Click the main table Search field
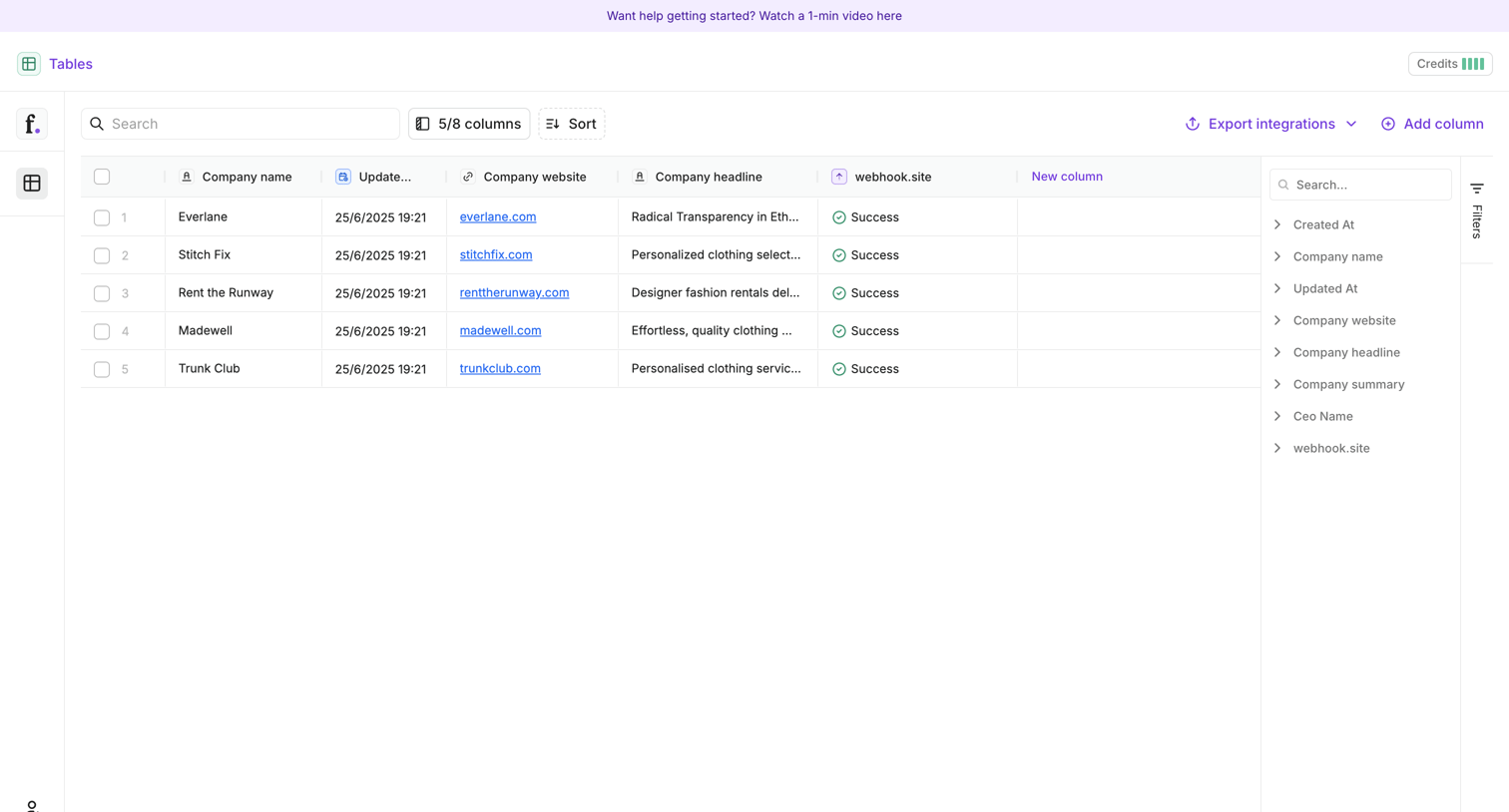Viewport: 1509px width, 812px height. [x=241, y=124]
